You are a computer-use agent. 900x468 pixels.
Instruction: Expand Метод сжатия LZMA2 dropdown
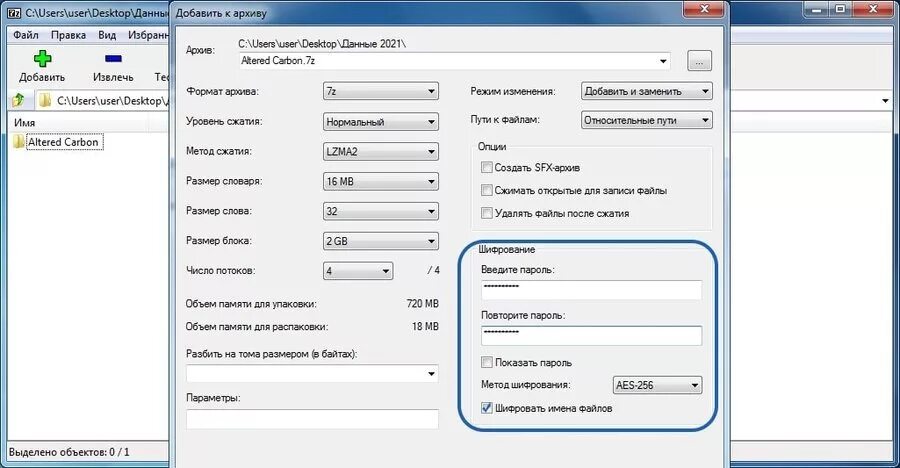point(381,152)
